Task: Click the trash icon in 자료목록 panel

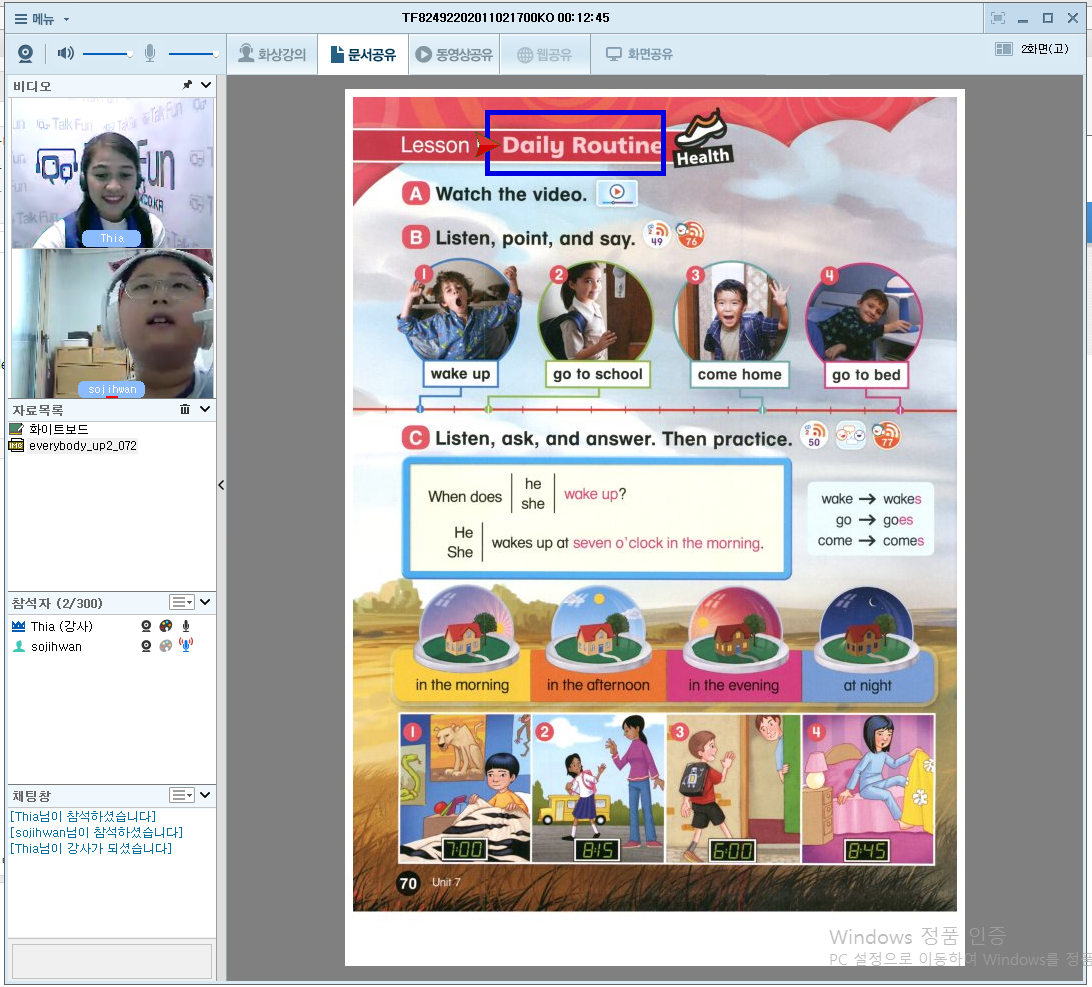Action: pos(185,409)
